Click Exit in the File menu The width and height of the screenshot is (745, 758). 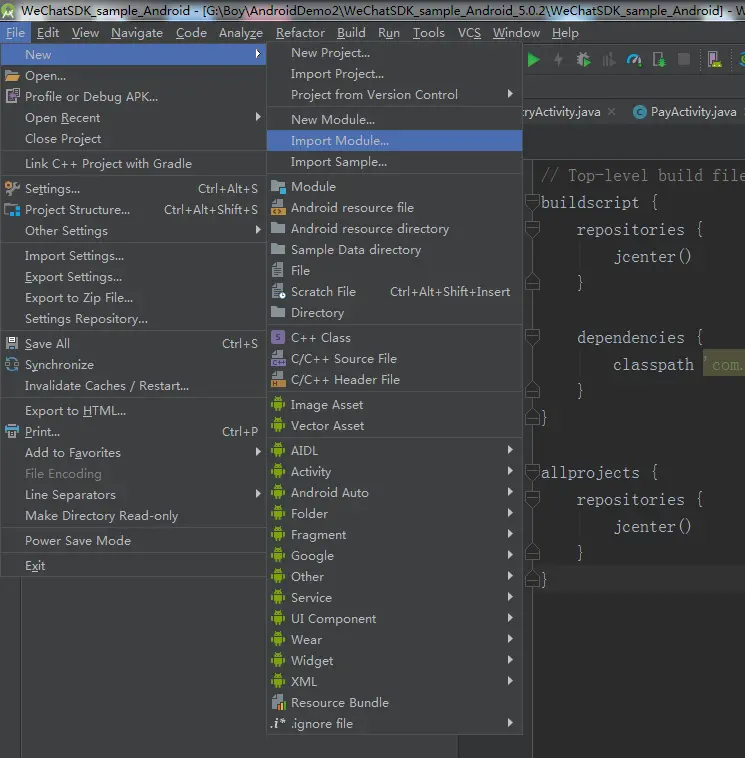coord(133,566)
